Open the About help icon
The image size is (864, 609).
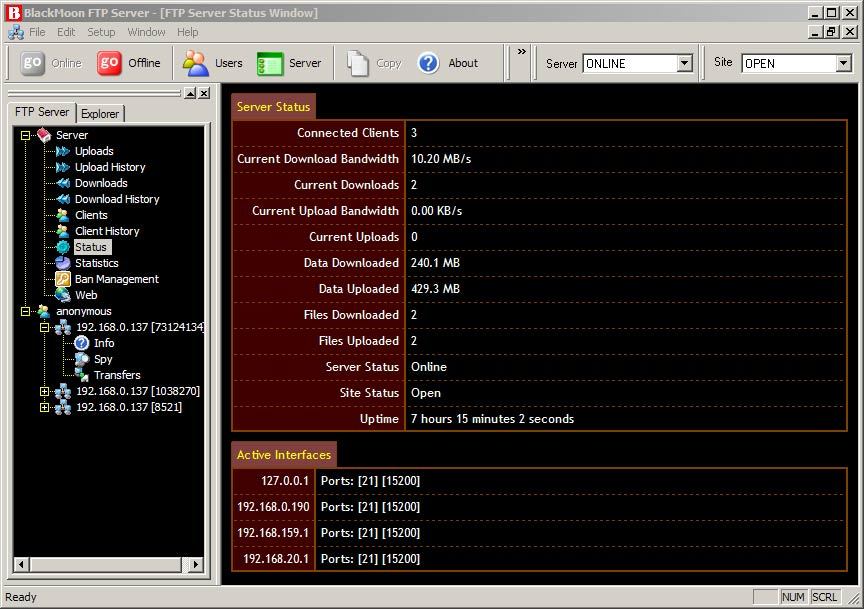coord(429,63)
